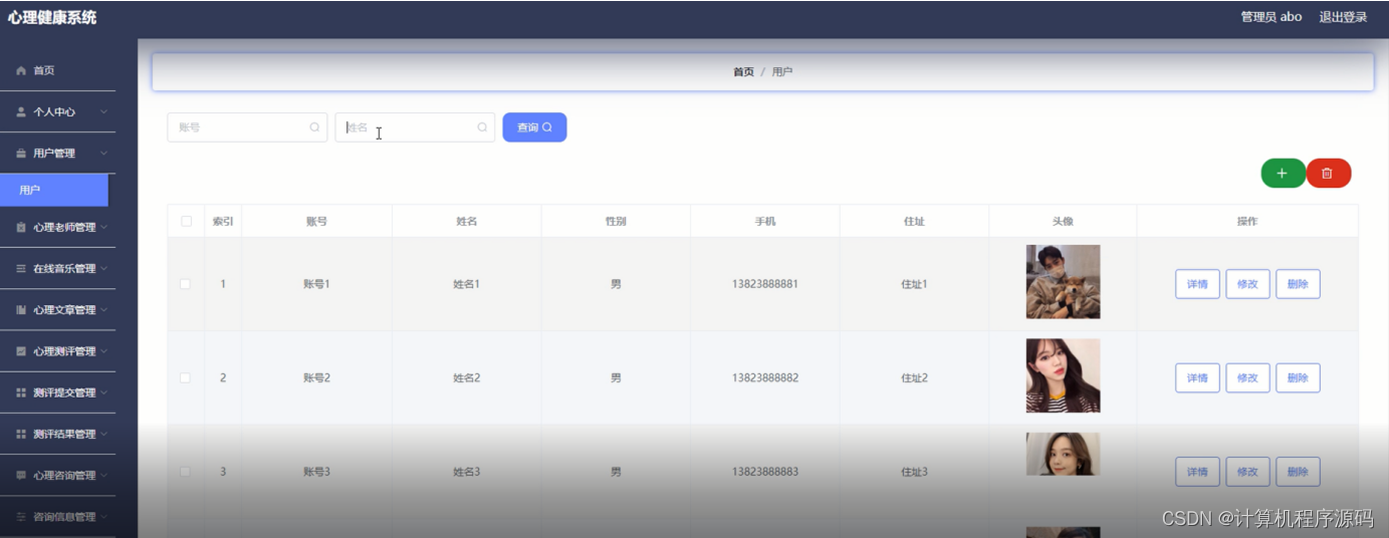
Task: Open the 在线音乐管理 menu label
Action: tap(64, 269)
